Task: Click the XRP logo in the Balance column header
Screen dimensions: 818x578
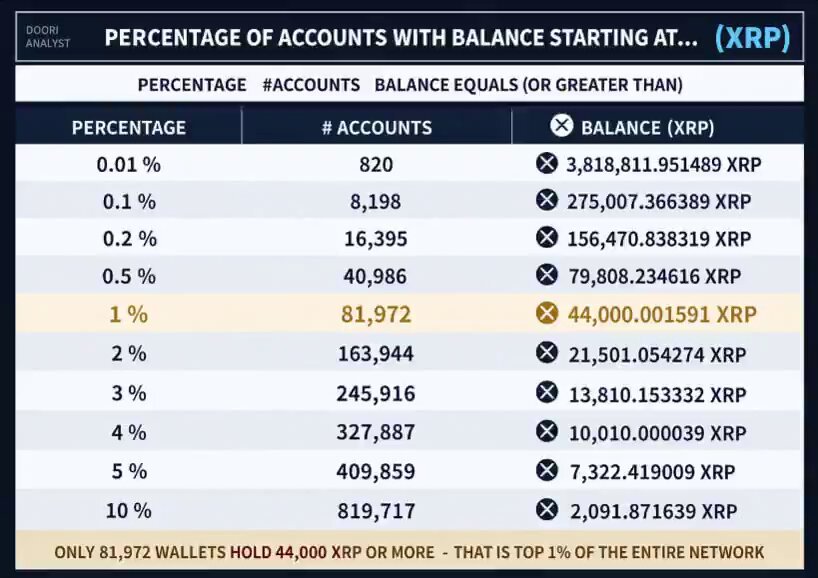Action: [561, 125]
